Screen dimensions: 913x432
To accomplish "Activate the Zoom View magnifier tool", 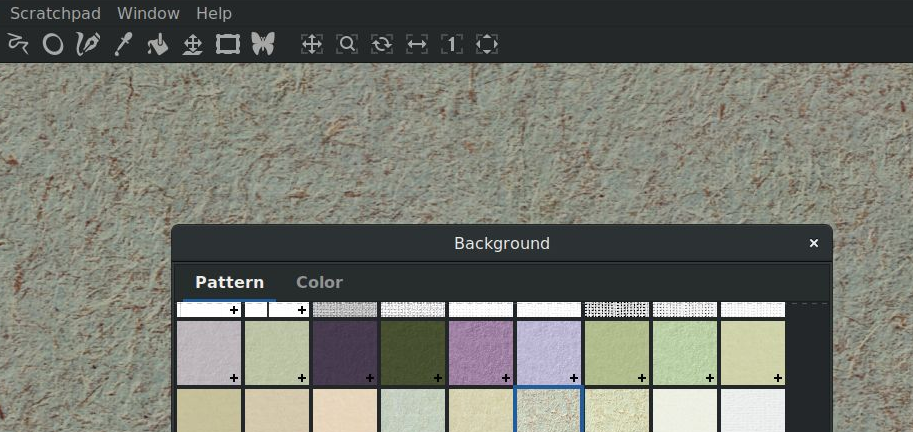I will pos(347,44).
